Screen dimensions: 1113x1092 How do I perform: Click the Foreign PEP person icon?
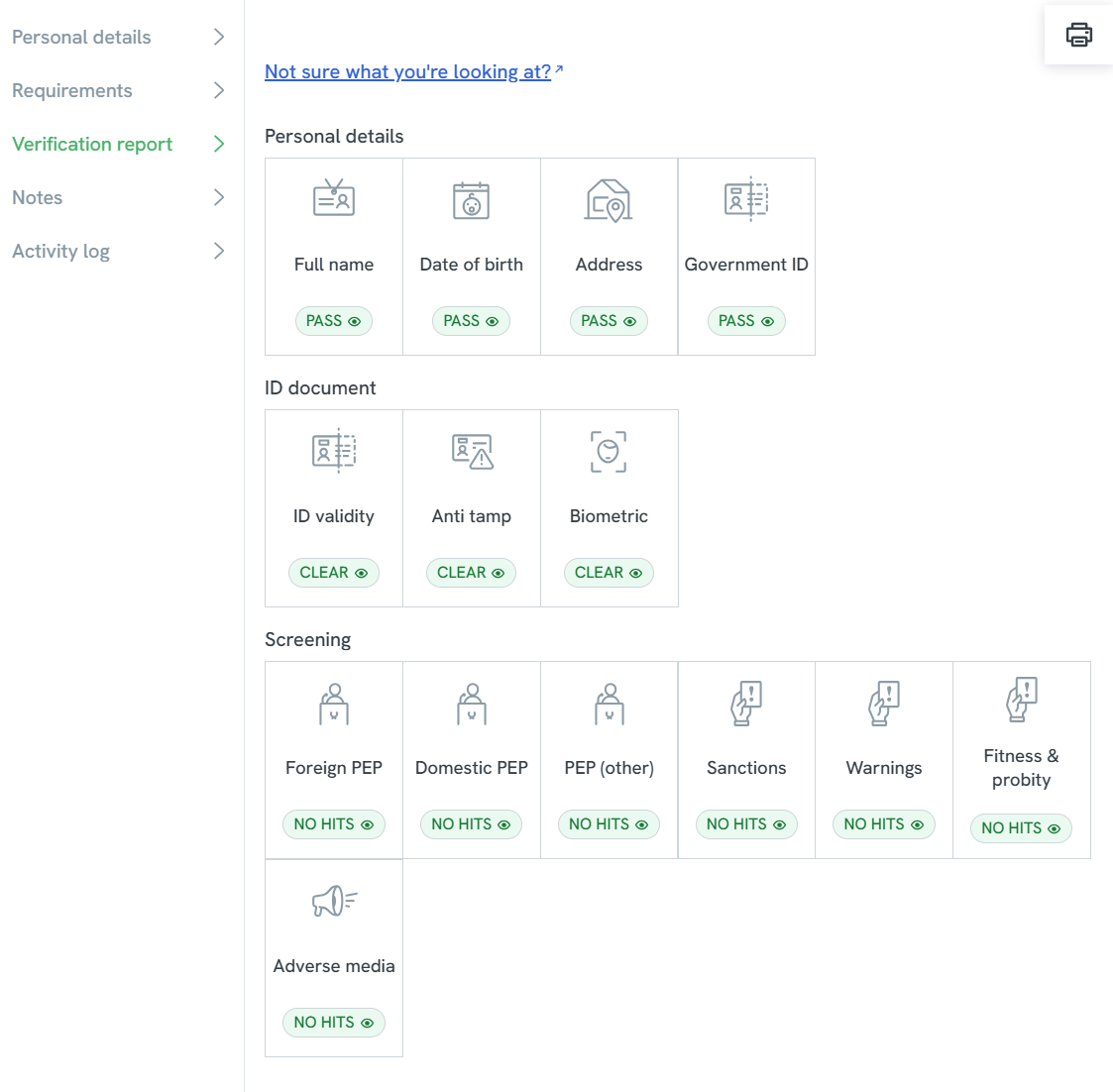(x=334, y=704)
